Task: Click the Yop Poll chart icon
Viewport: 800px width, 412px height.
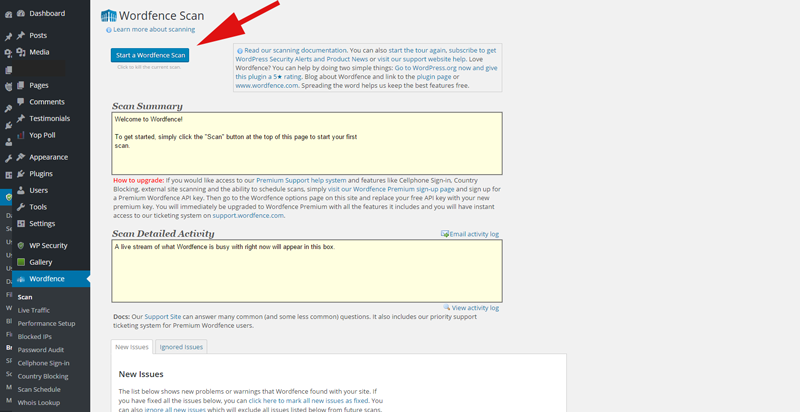Action: tap(20, 134)
